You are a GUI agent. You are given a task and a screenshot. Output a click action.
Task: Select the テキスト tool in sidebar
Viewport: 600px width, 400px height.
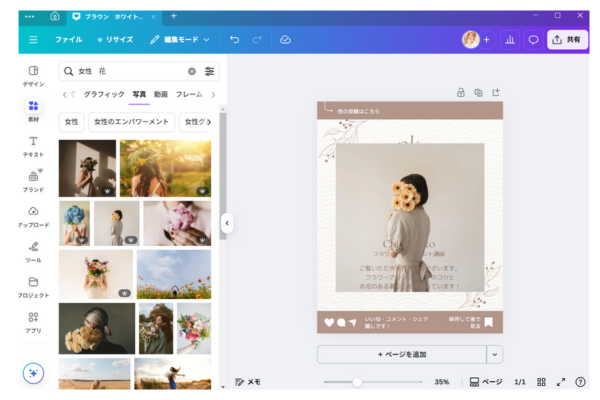point(33,146)
